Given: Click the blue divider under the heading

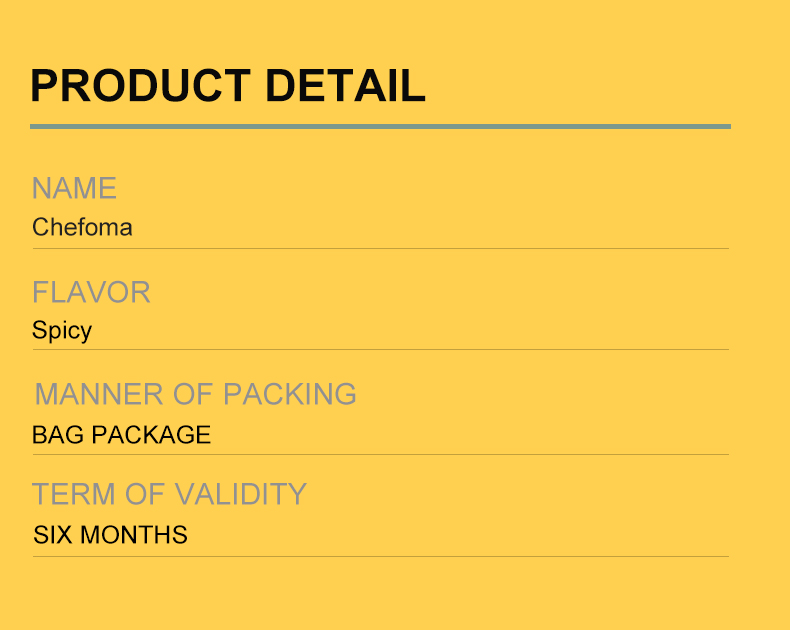Looking at the screenshot, I should pos(380,127).
